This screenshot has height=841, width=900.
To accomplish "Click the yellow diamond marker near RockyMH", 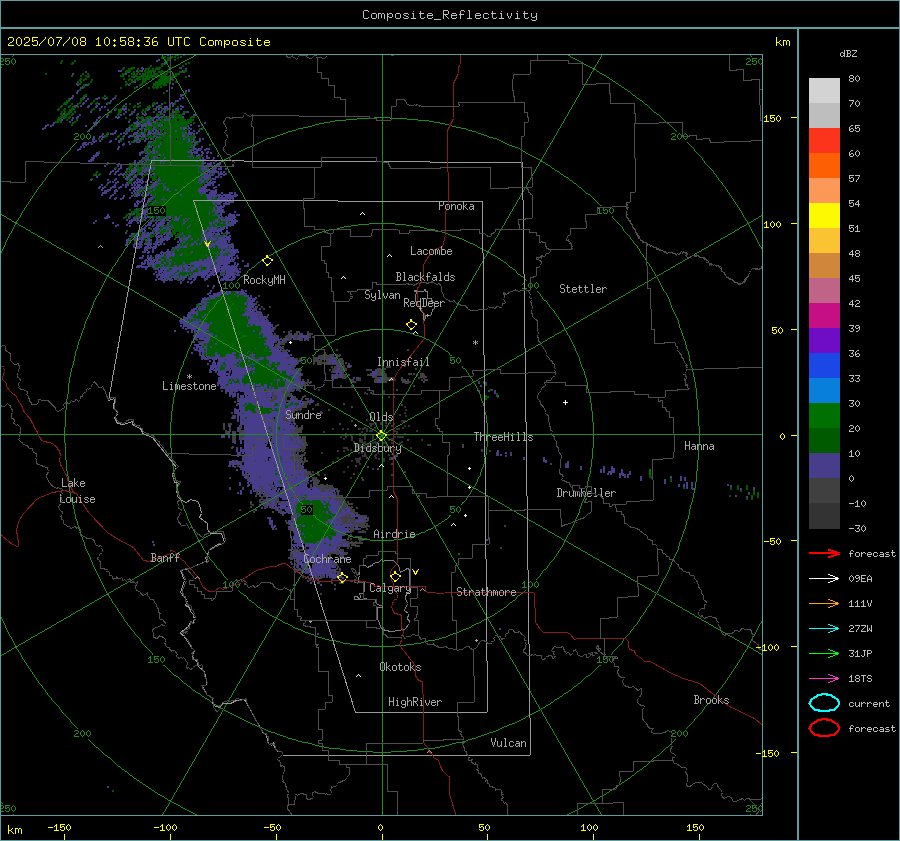I will point(267,261).
